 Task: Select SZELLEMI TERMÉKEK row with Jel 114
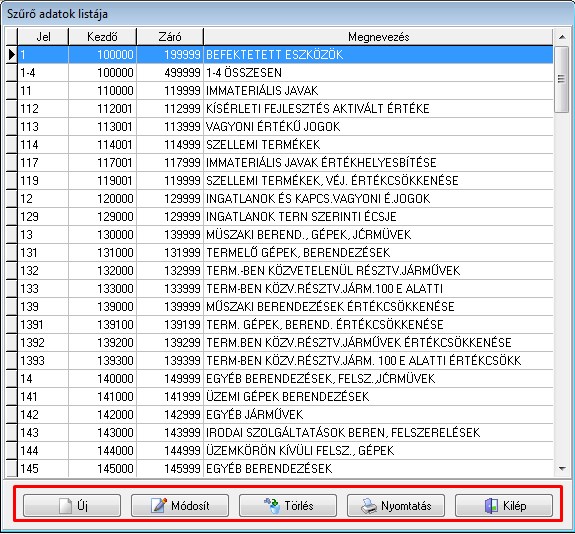tap(285, 145)
